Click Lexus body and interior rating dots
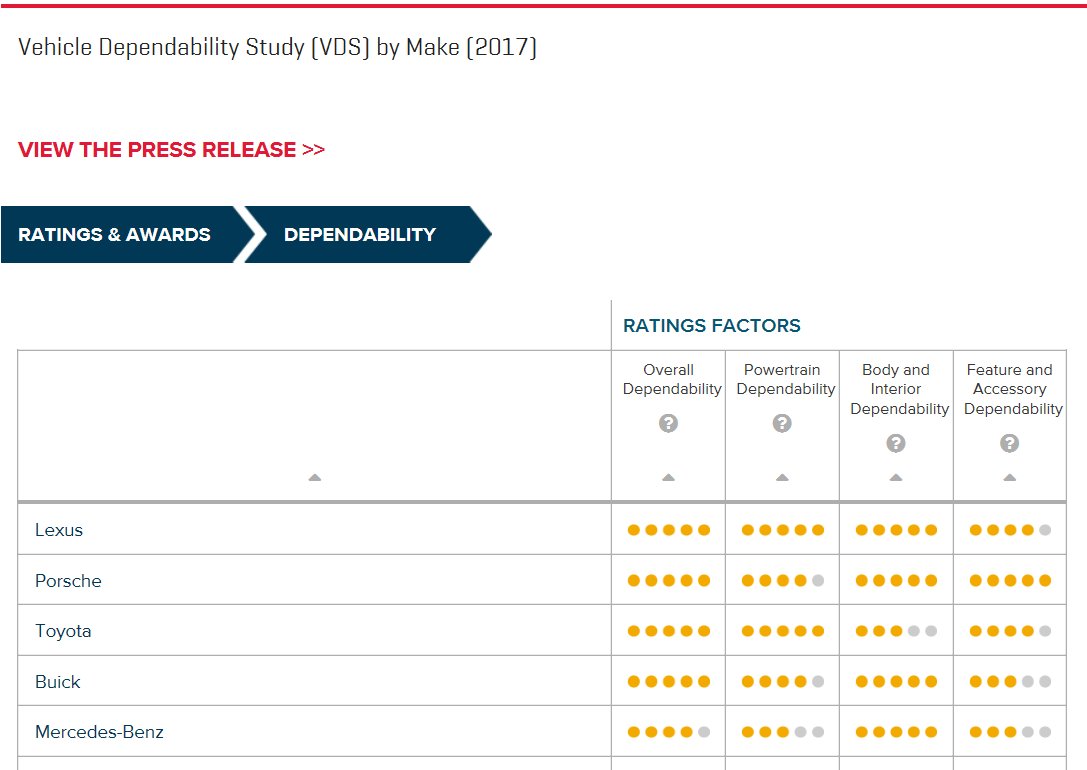This screenshot has height=770, width=1087. click(896, 530)
